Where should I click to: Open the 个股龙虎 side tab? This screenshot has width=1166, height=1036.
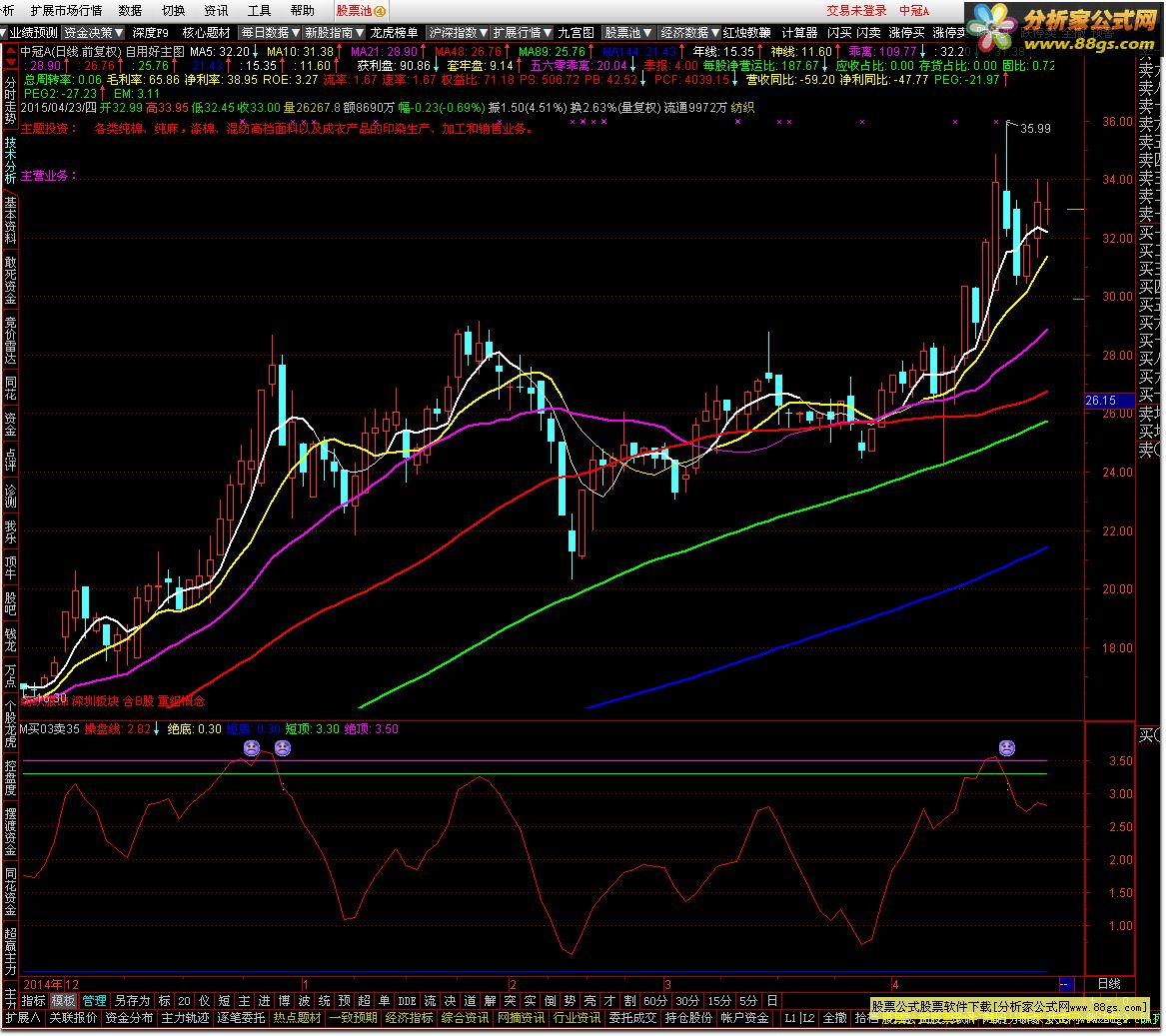pyautogui.click(x=10, y=722)
